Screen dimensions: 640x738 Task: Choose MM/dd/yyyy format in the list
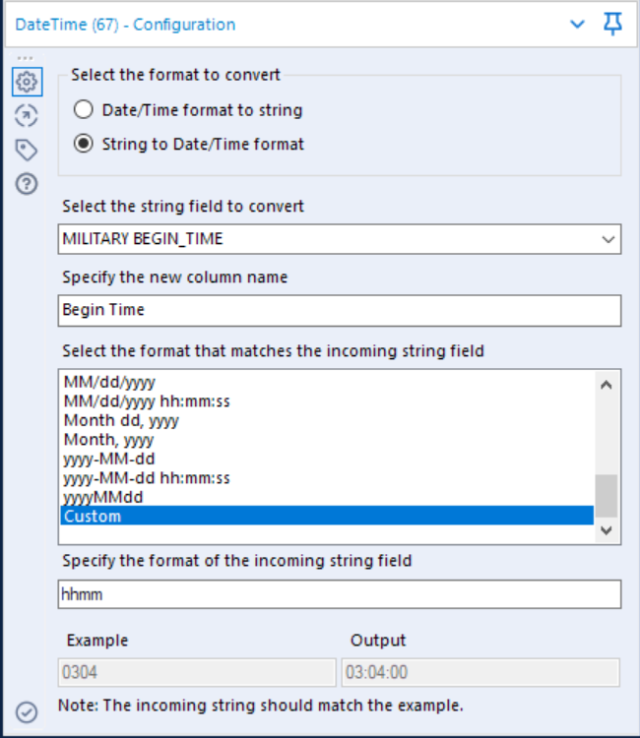coord(327,382)
